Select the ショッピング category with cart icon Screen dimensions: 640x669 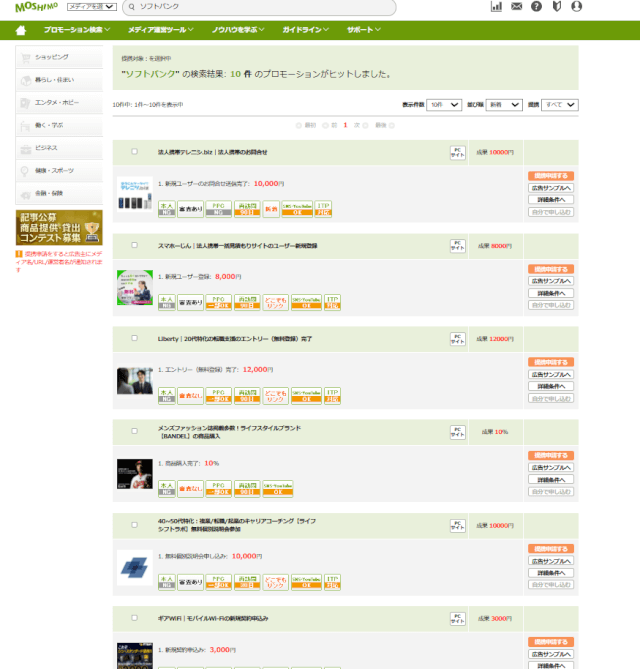(x=58, y=58)
